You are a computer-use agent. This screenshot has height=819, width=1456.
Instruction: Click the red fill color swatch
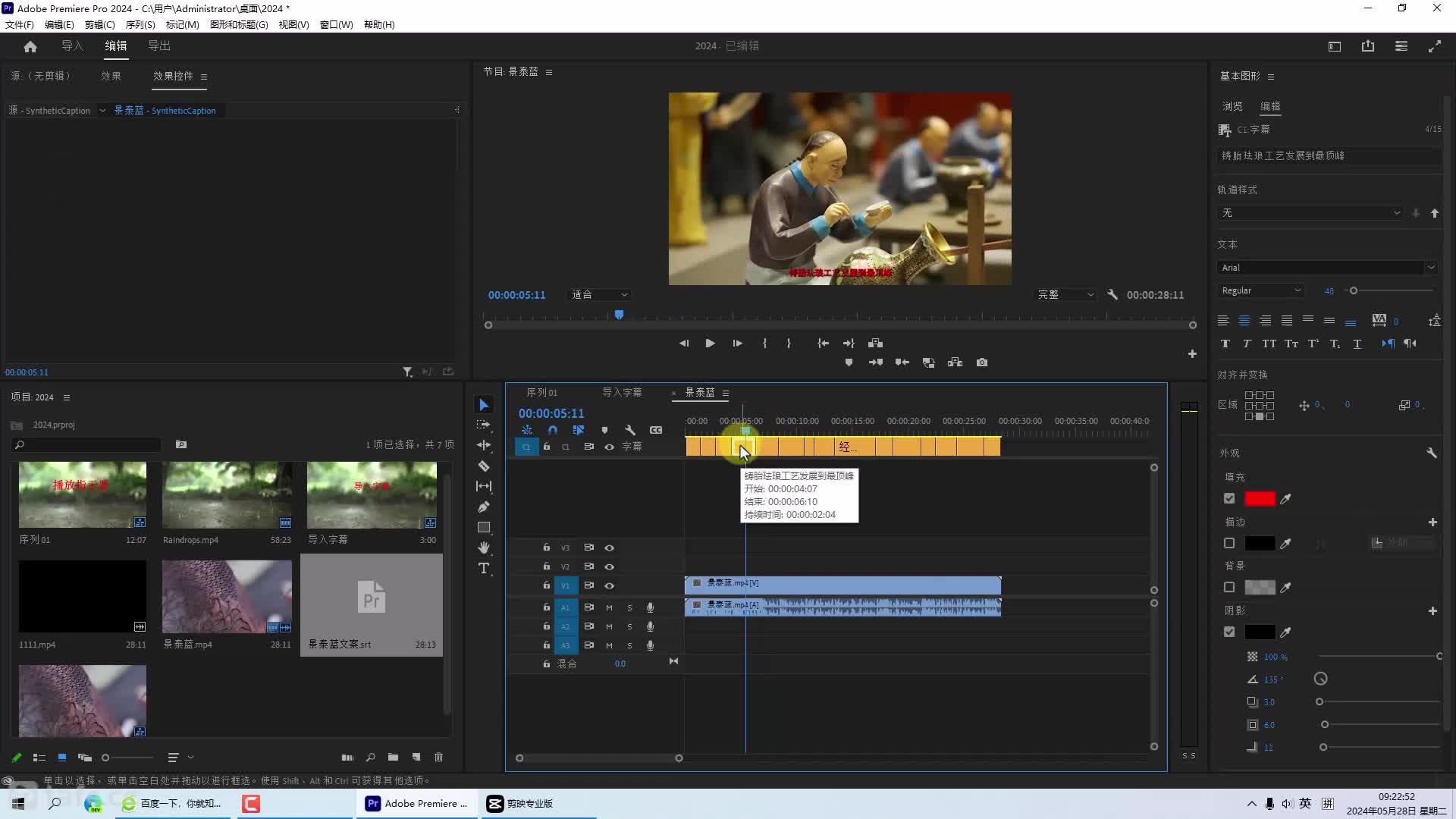[x=1260, y=499]
